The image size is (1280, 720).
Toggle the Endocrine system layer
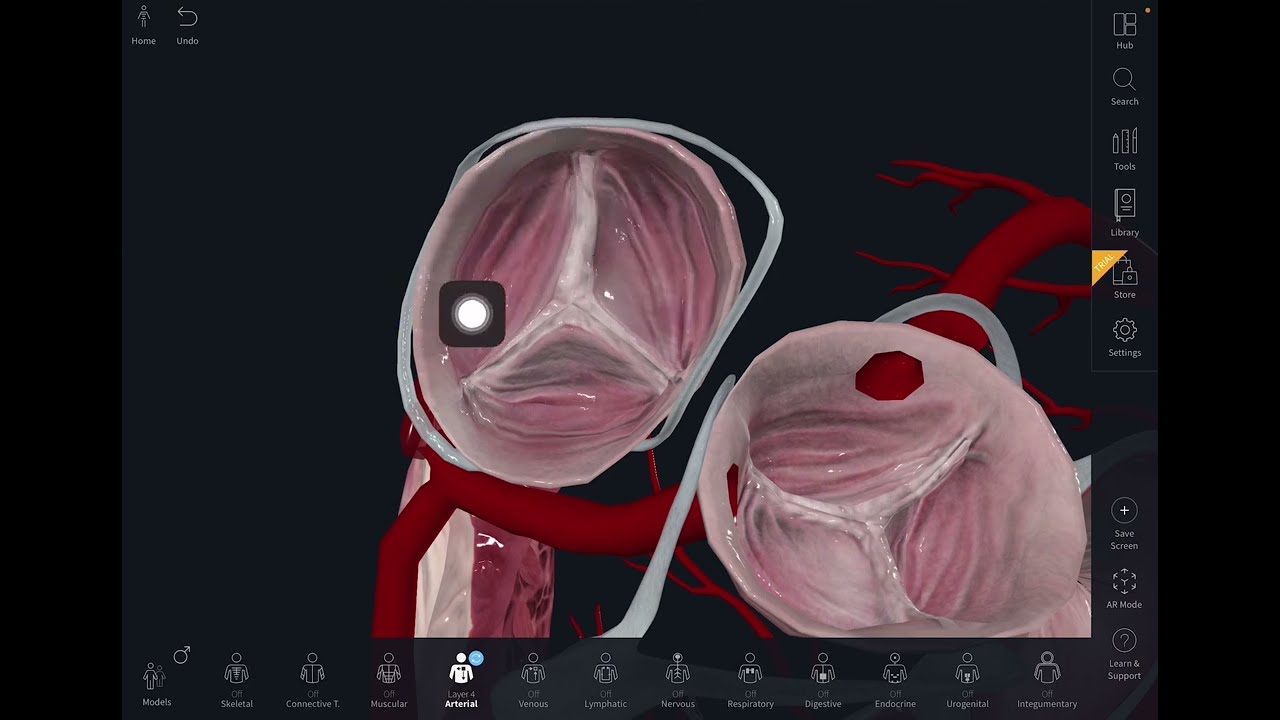895,681
